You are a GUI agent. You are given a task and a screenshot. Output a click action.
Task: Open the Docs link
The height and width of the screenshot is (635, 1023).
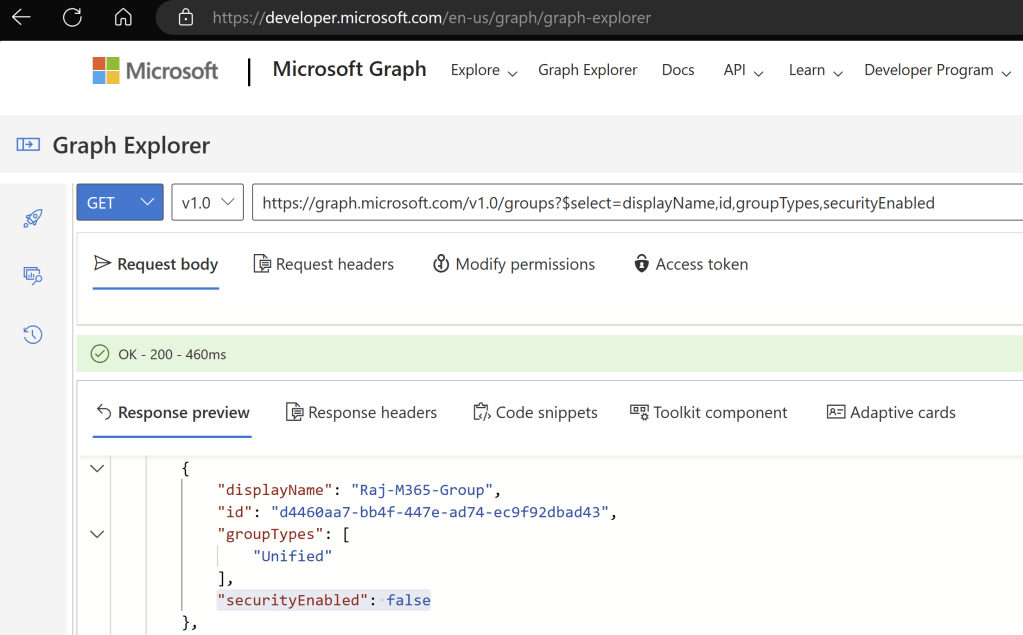click(x=678, y=70)
